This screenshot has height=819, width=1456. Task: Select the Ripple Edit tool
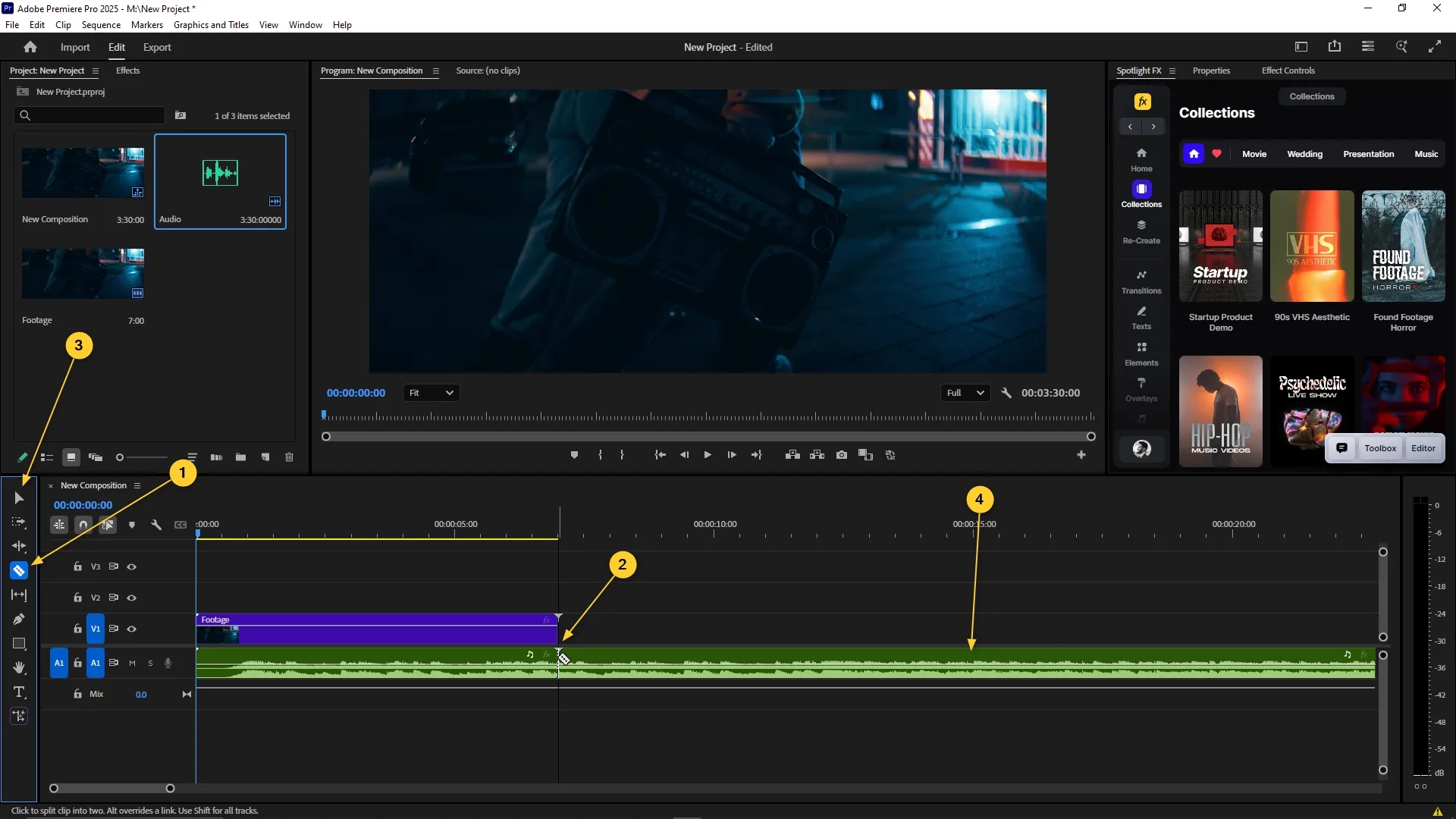point(19,546)
